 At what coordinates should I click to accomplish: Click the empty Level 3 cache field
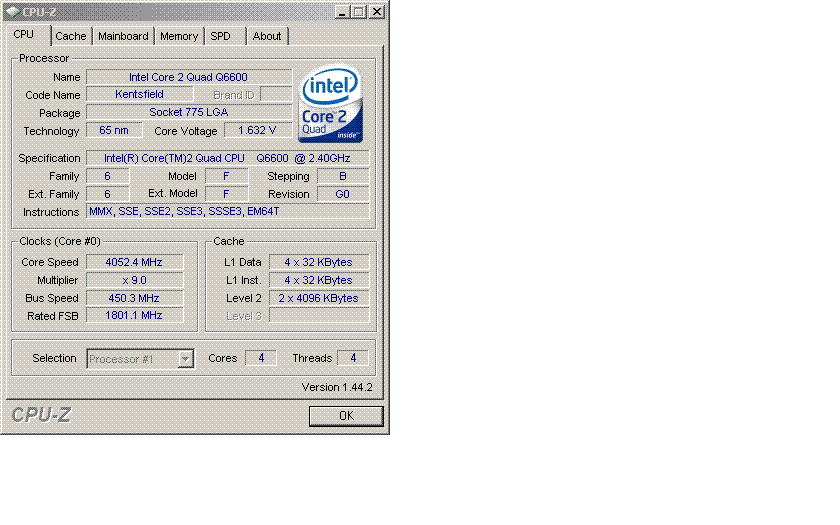point(319,316)
